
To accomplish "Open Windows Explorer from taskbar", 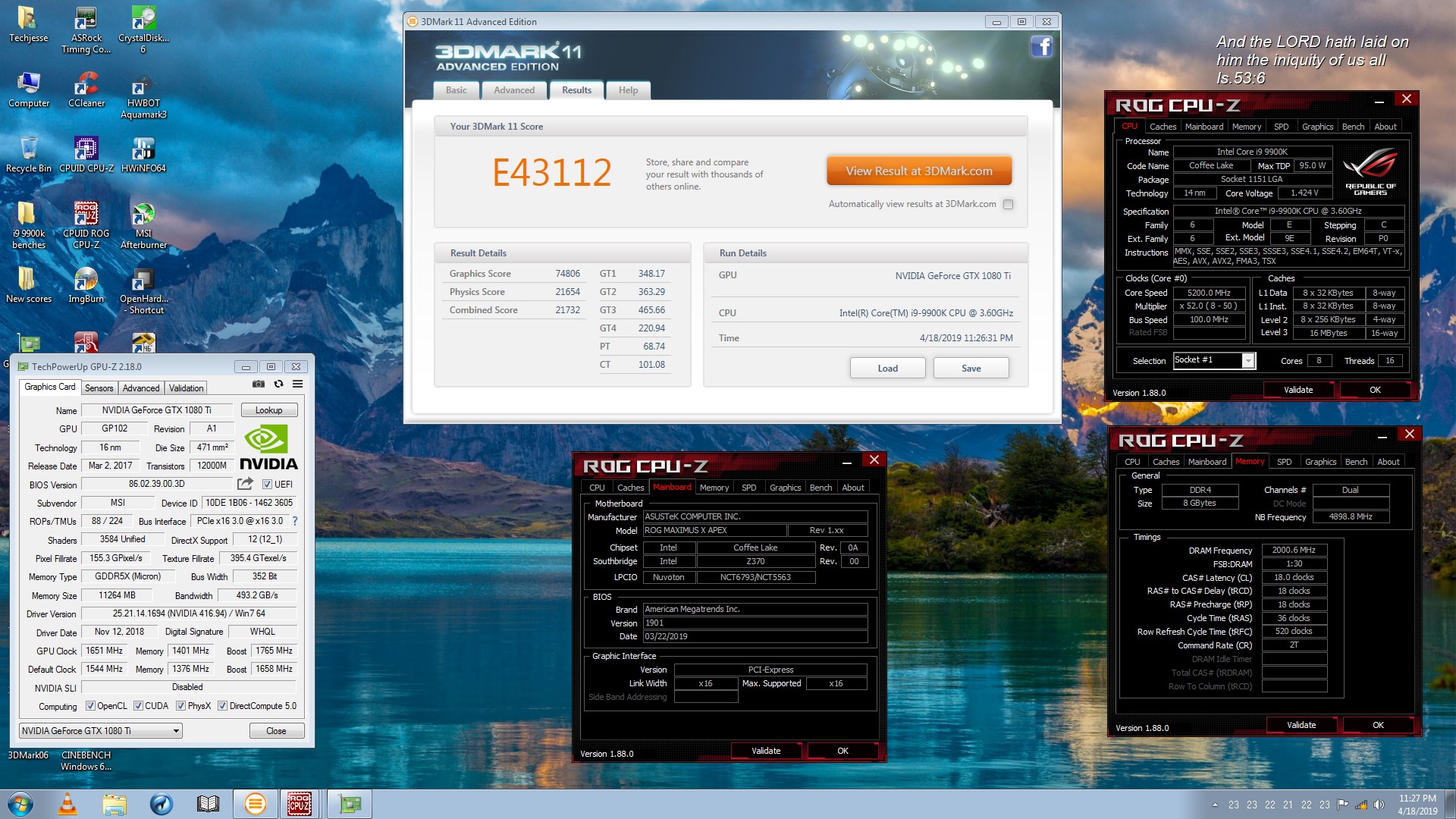I will point(115,804).
